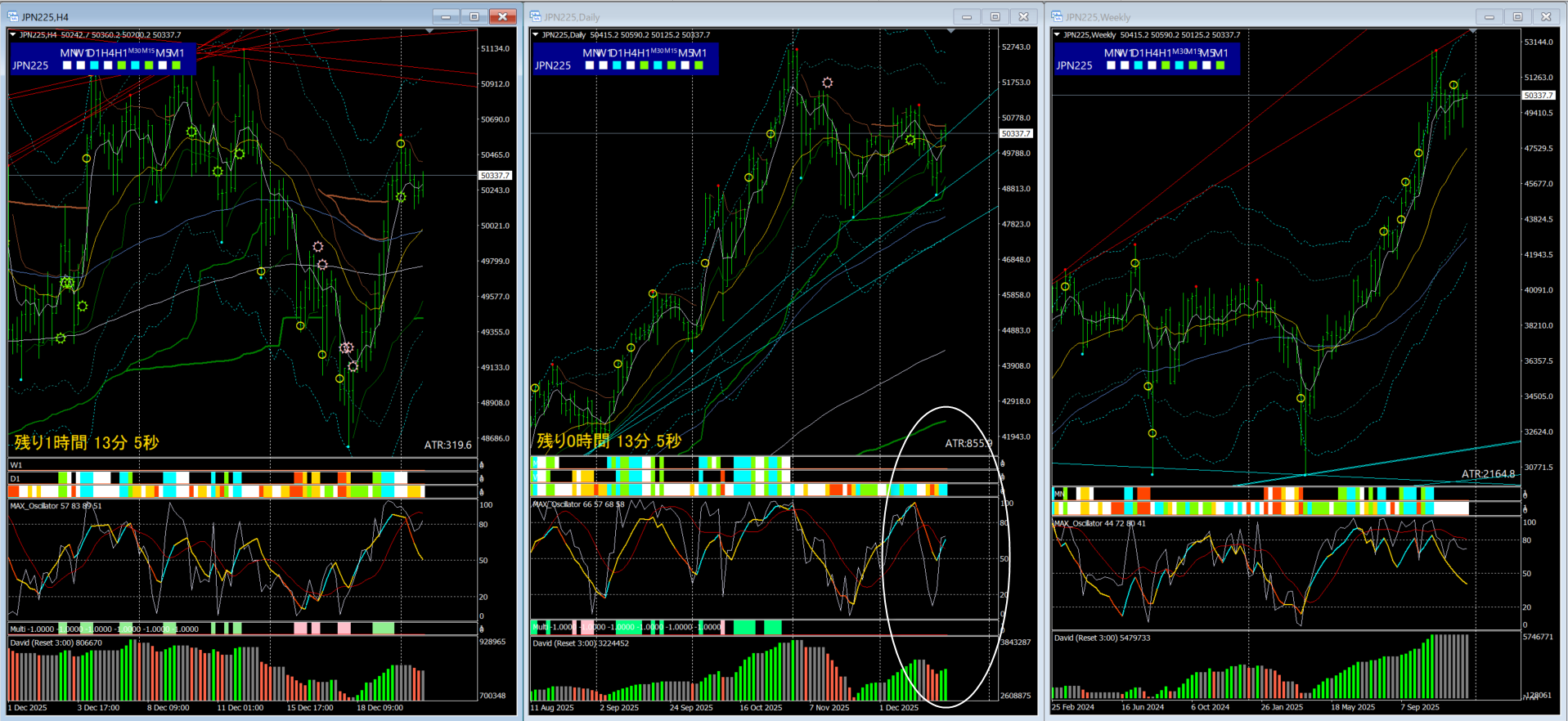Click the chart shift marker in Weekly chart

1472,31
